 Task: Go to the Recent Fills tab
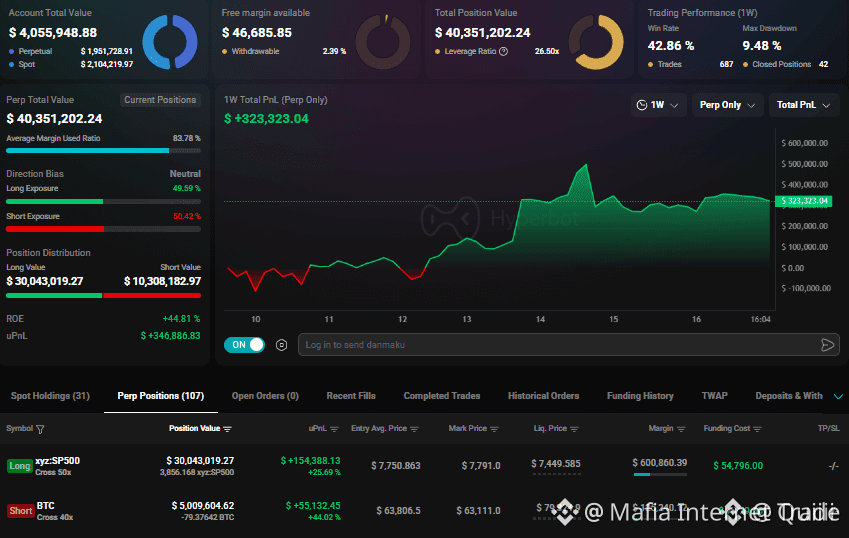351,396
